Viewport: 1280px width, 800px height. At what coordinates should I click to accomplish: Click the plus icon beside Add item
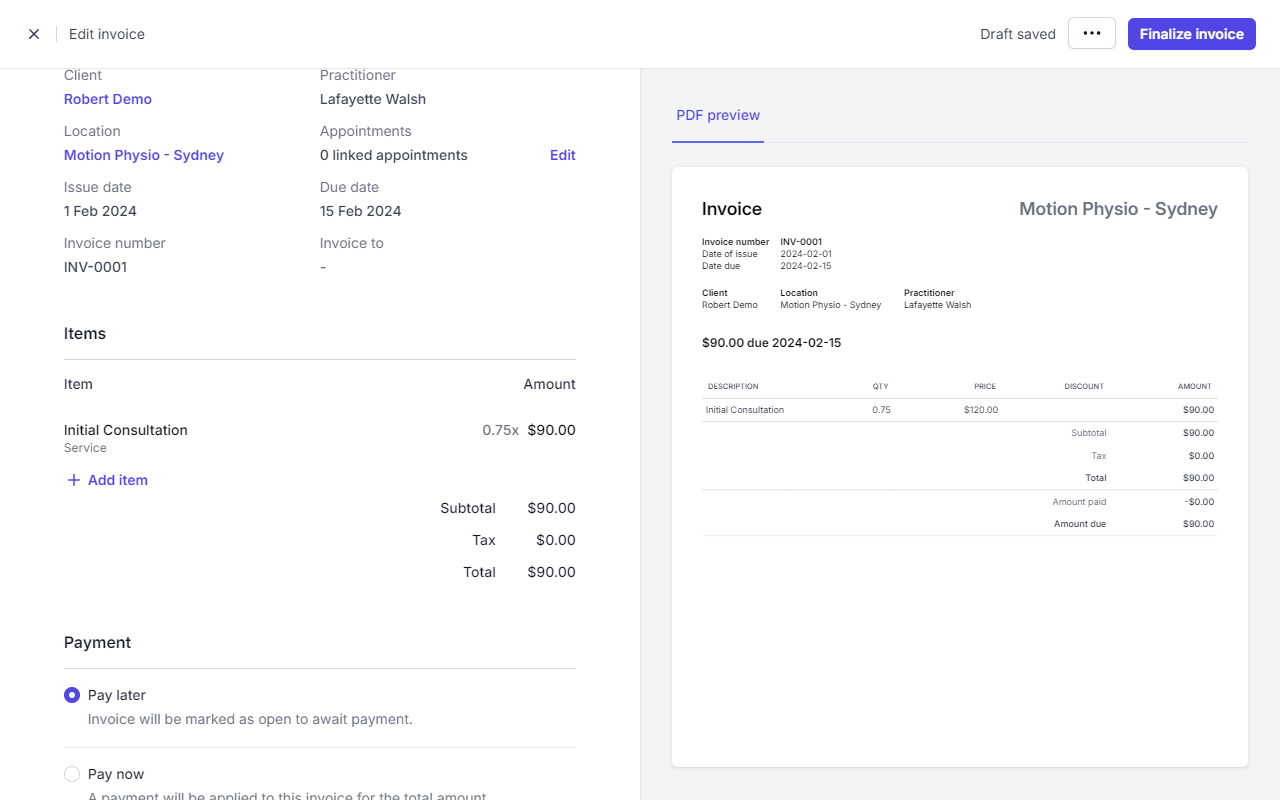(73, 480)
